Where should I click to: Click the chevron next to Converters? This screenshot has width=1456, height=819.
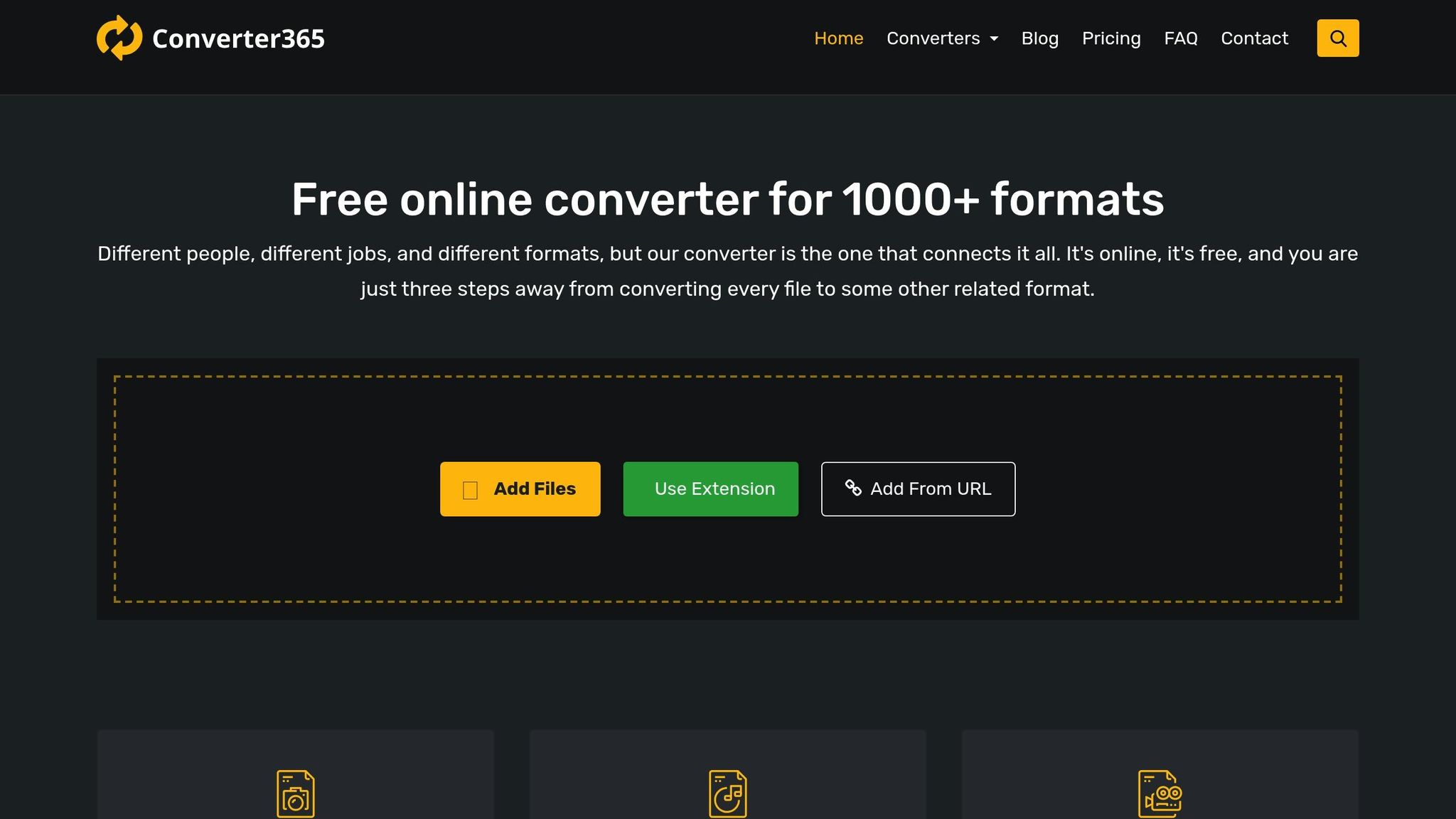pos(994,39)
